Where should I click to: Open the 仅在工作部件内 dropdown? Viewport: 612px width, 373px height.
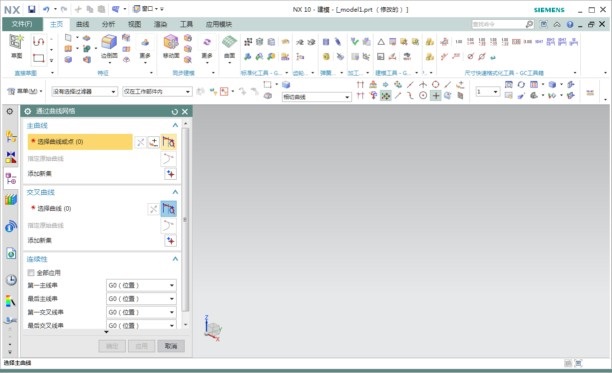click(x=157, y=92)
